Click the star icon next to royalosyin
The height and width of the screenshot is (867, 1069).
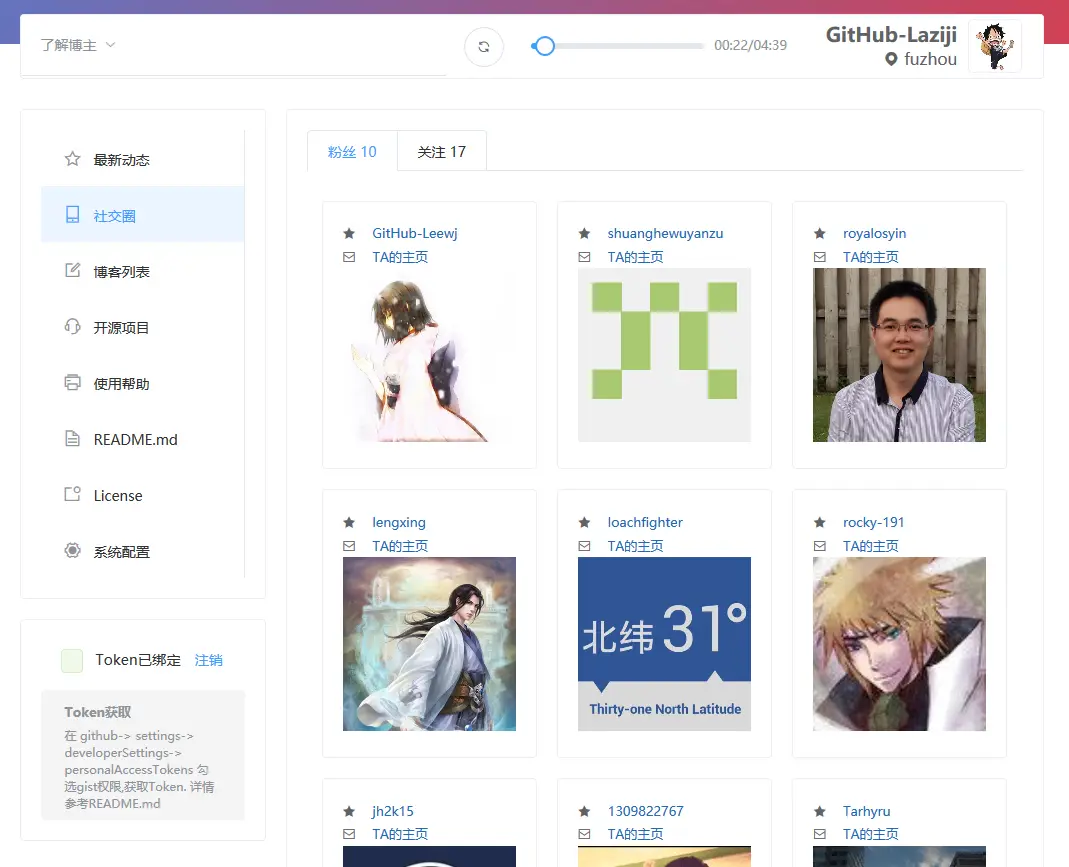click(819, 234)
